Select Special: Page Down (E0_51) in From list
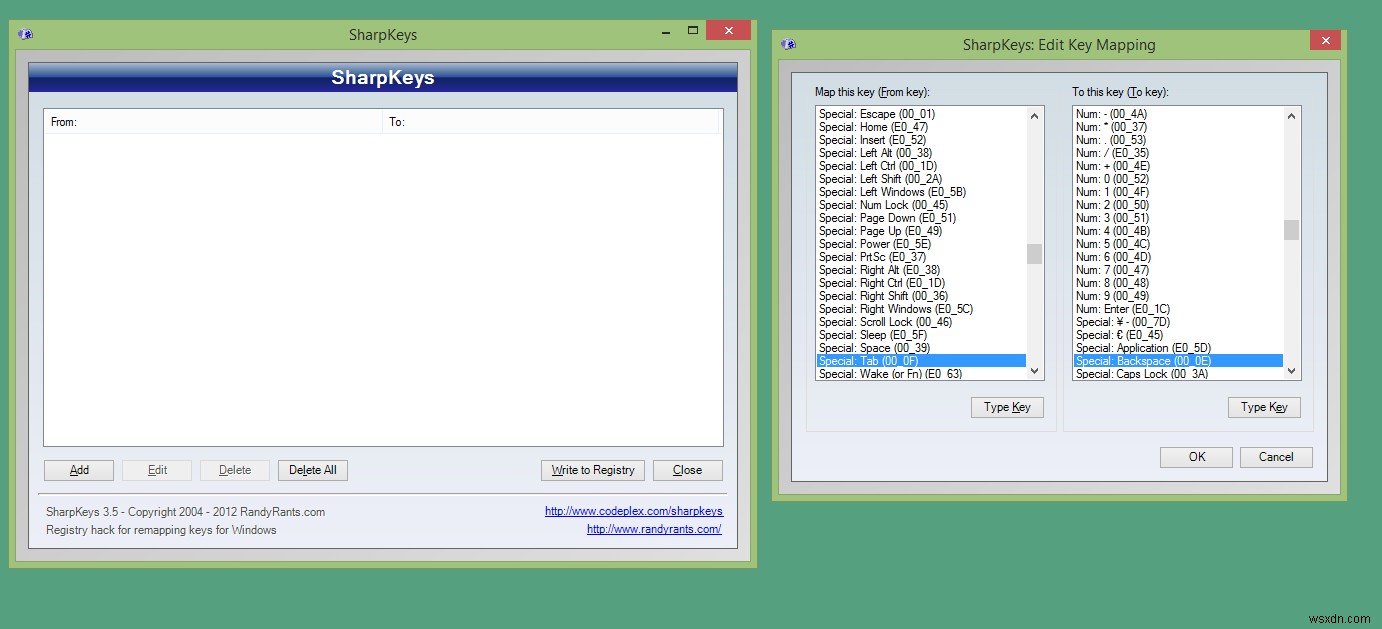 (x=921, y=218)
